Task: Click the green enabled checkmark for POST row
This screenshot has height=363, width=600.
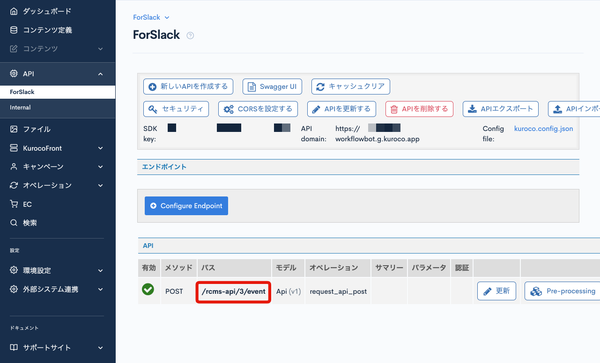Action: [148, 289]
